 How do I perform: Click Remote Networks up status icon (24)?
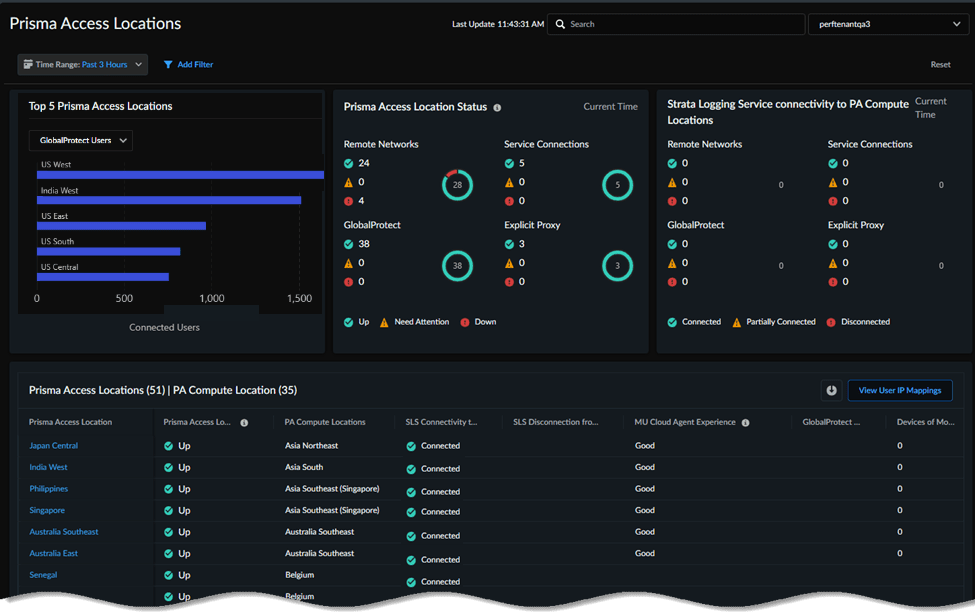click(348, 164)
